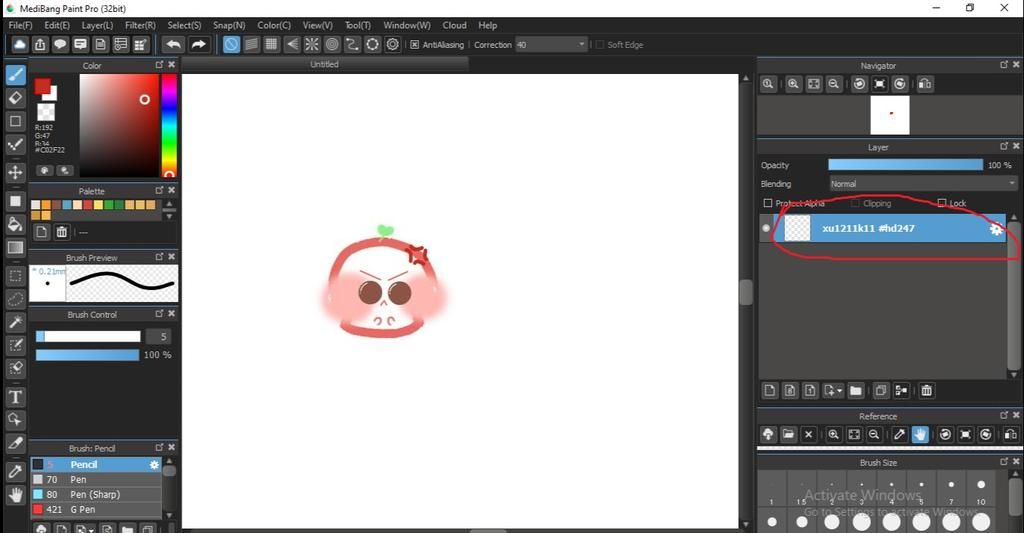Open the Help menu
Image resolution: width=1024 pixels, height=533 pixels.
click(x=488, y=25)
